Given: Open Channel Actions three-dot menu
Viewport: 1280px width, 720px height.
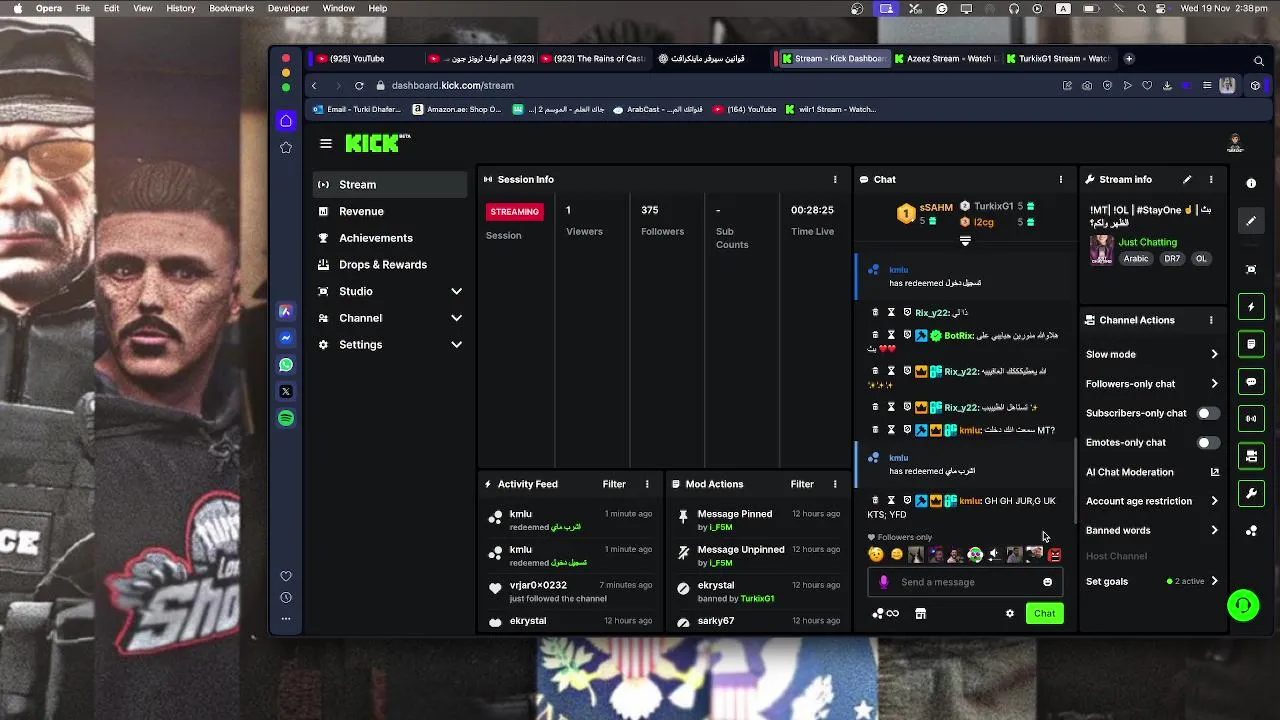Looking at the screenshot, I should [x=1211, y=320].
